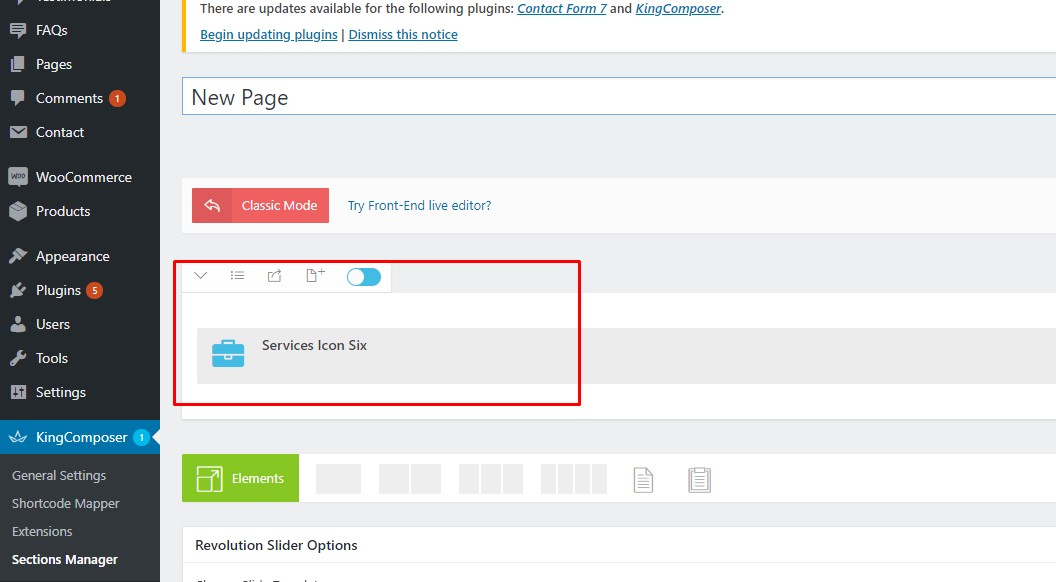The height and width of the screenshot is (582, 1056).
Task: Add a four-column row layout
Action: (573, 479)
